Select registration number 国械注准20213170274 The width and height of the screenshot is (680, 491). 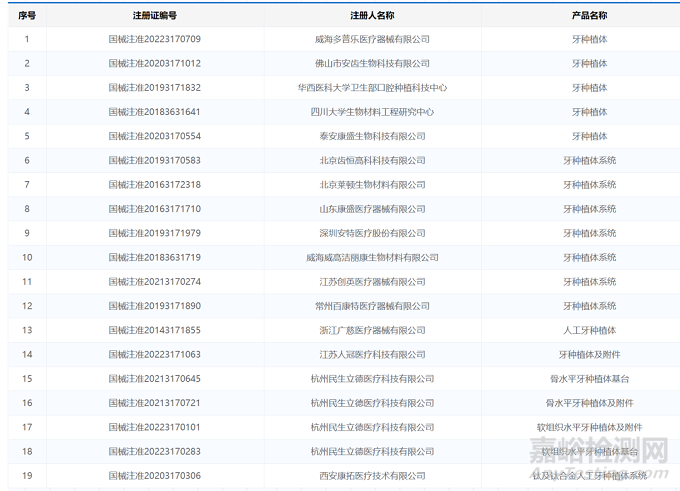154,281
